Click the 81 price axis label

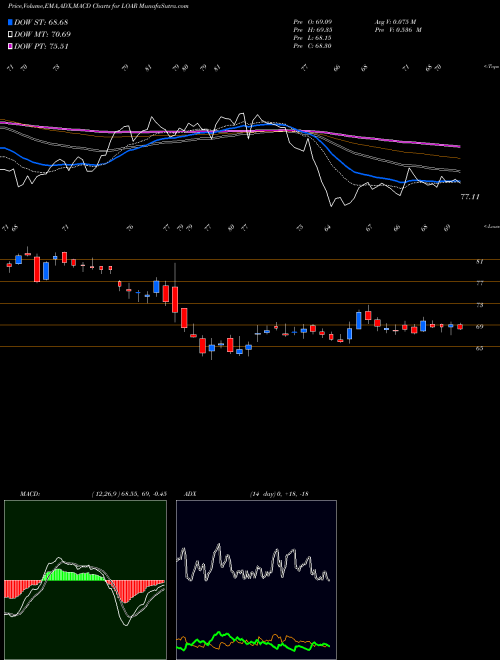pyautogui.click(x=479, y=261)
